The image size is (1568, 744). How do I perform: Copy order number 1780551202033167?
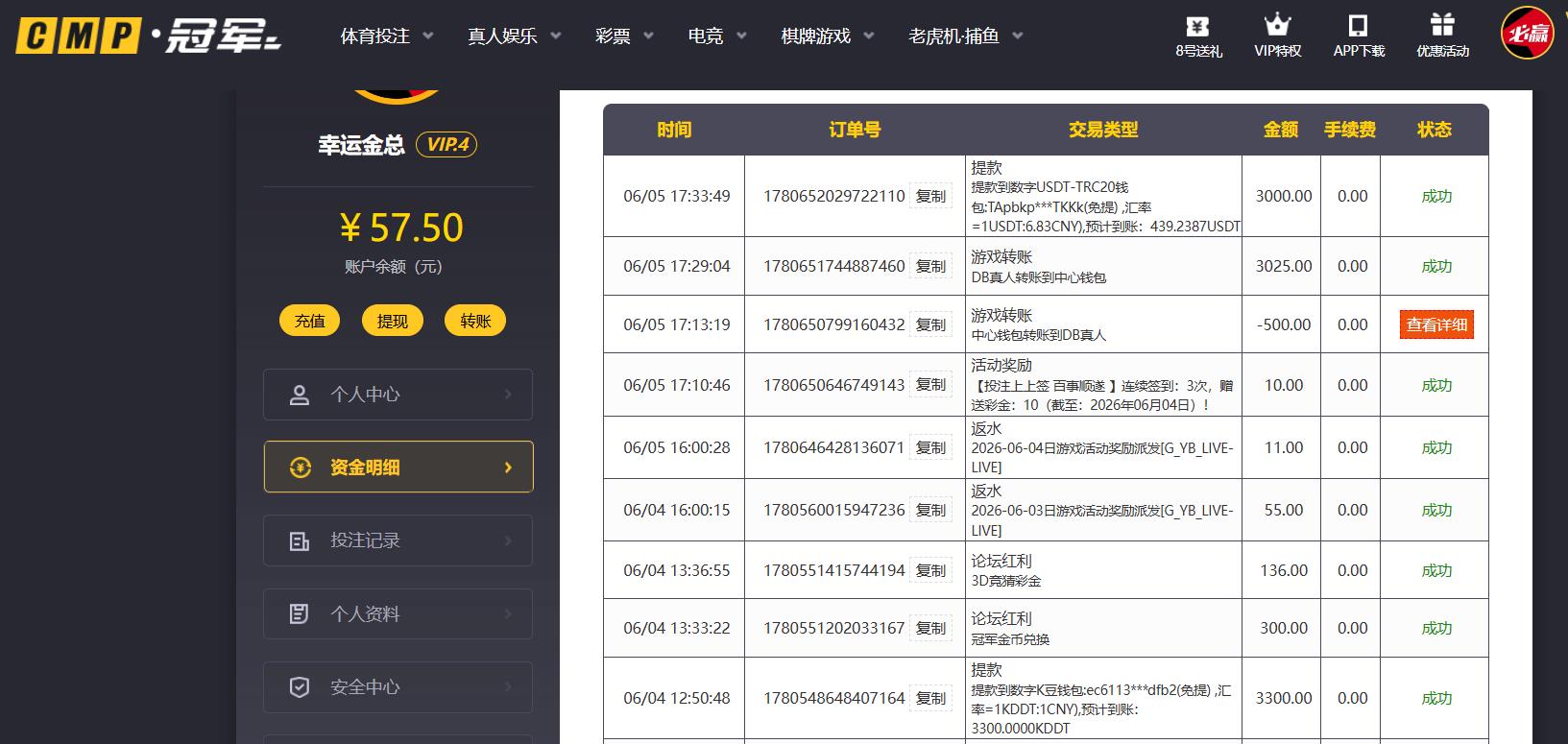(x=930, y=628)
